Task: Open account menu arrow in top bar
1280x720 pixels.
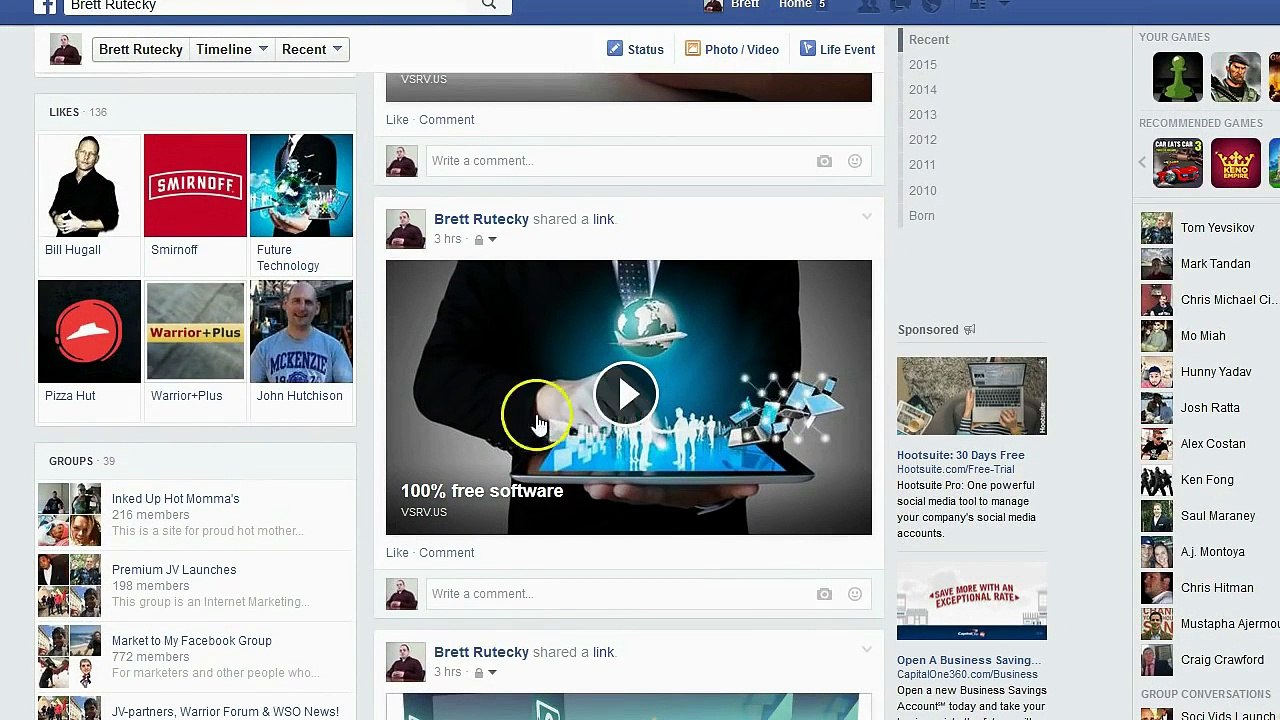Action: [x=1004, y=4]
